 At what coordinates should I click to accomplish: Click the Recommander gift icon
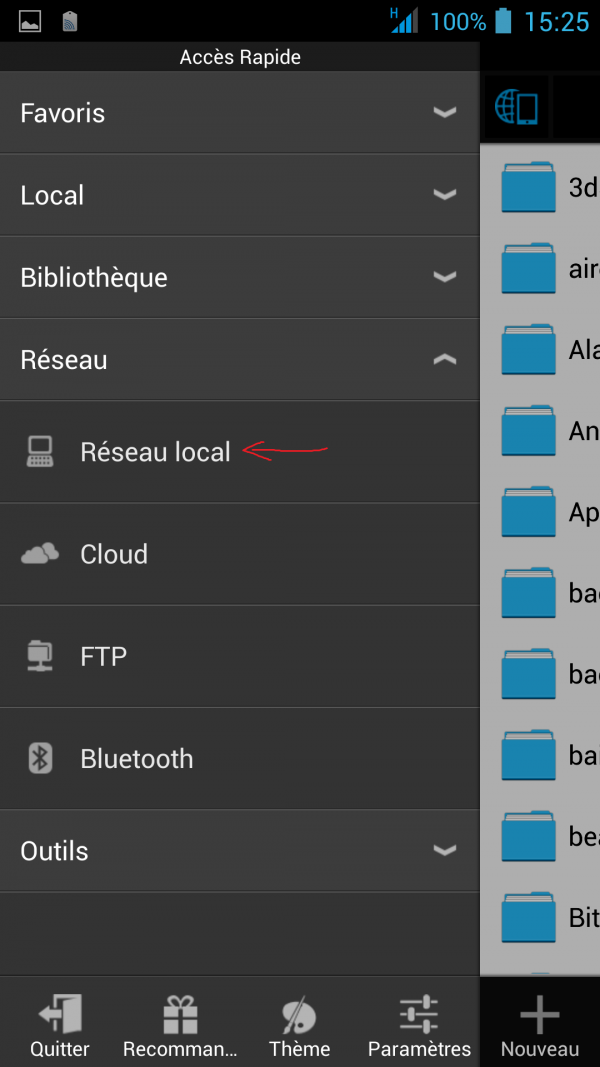[x=179, y=1013]
